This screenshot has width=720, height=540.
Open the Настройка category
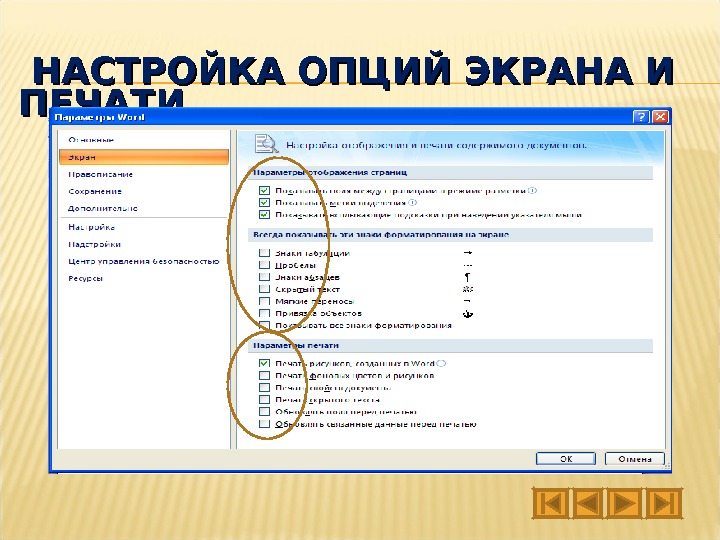[92, 227]
